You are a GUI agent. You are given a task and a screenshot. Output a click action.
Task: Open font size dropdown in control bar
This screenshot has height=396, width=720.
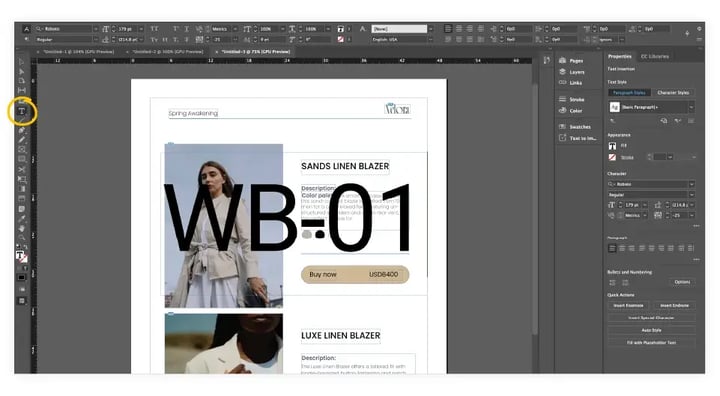[x=141, y=29]
